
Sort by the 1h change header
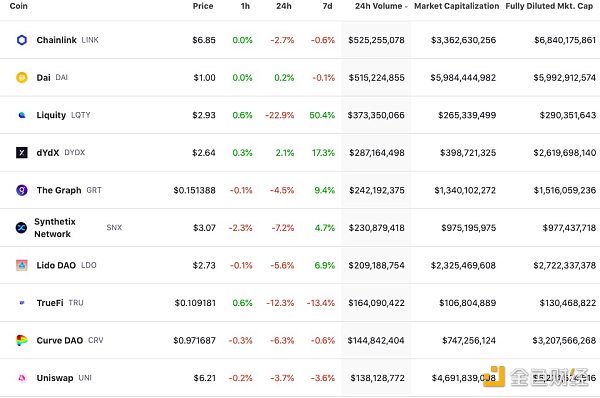pyautogui.click(x=245, y=6)
